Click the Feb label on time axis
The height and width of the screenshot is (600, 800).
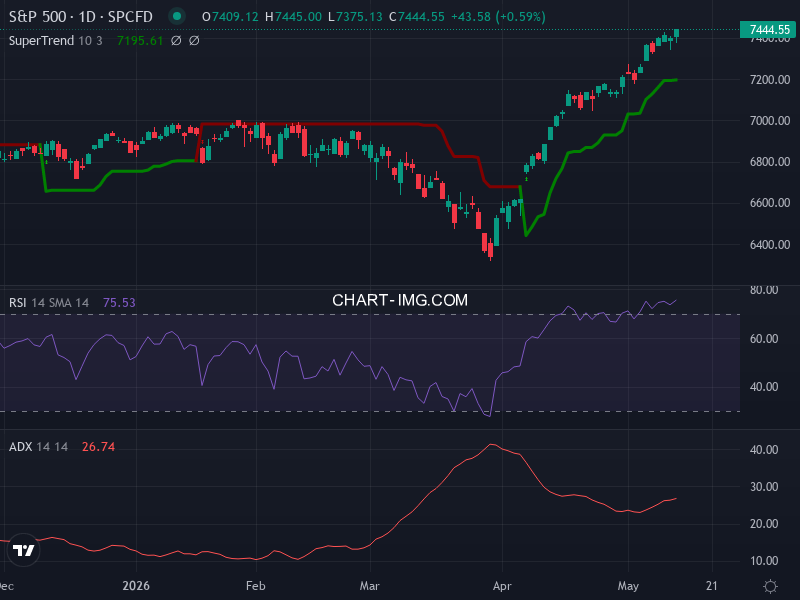(x=256, y=586)
